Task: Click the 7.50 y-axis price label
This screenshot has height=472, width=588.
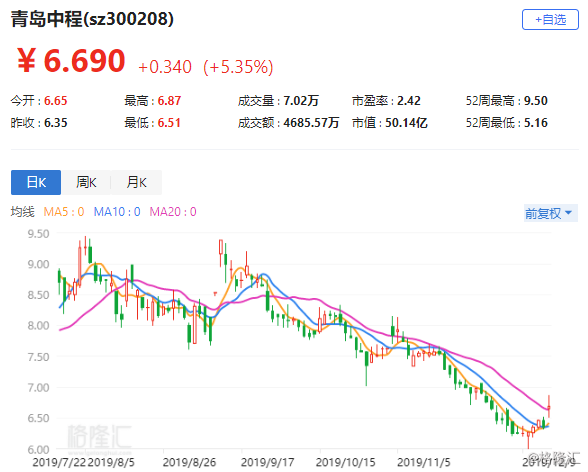Action: [38, 357]
